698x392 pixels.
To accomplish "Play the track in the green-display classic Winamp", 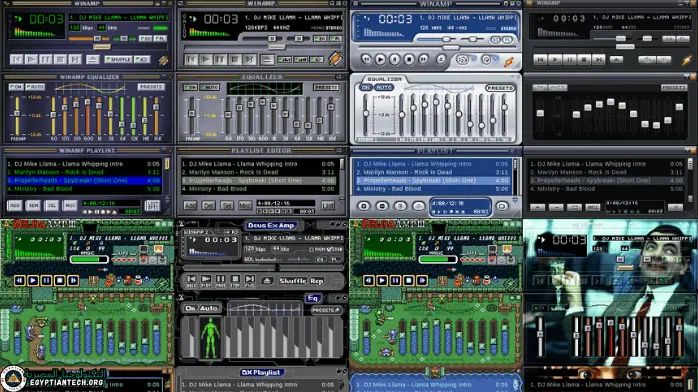I will (31, 59).
